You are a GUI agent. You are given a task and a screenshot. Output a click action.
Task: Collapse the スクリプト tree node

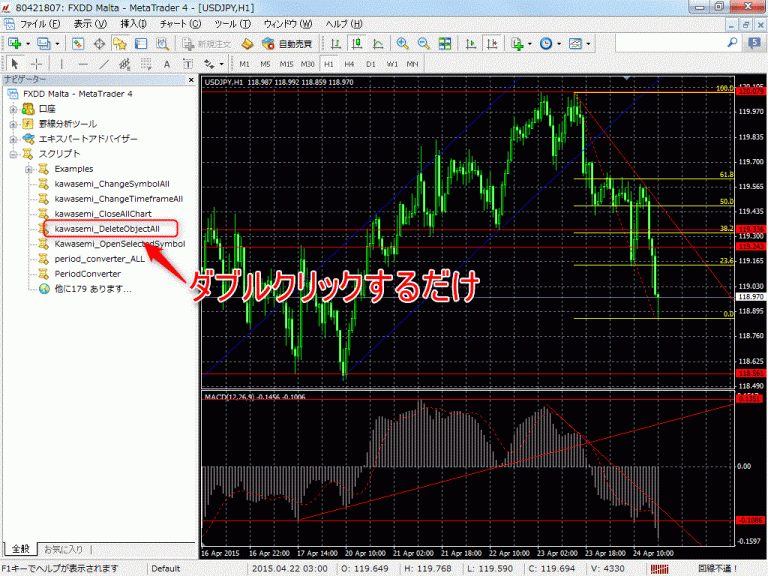tap(13, 154)
